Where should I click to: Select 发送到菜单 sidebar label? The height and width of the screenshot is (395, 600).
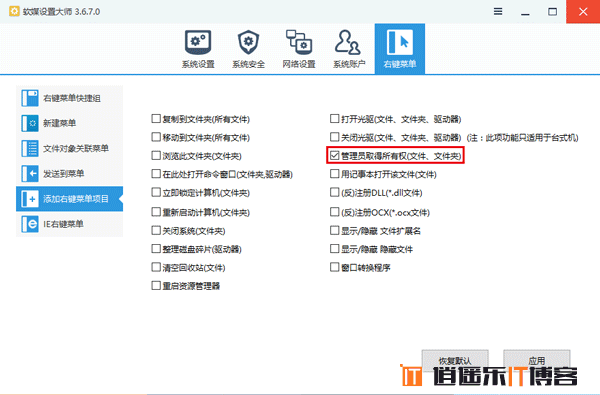tap(64, 174)
